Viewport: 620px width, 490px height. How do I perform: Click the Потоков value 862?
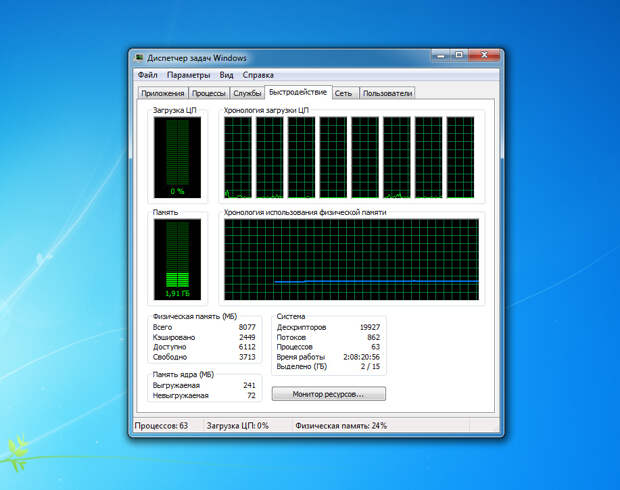coord(373,337)
